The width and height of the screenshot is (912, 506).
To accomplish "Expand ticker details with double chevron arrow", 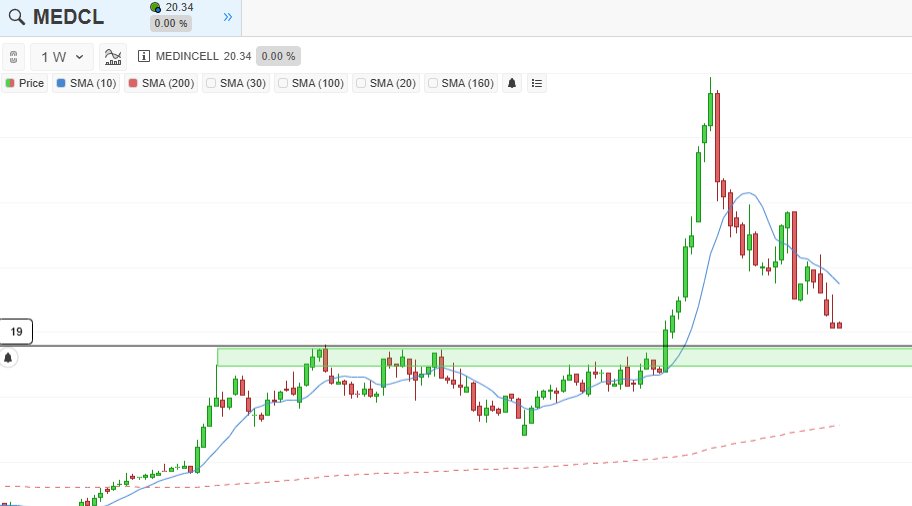I will coord(227,17).
